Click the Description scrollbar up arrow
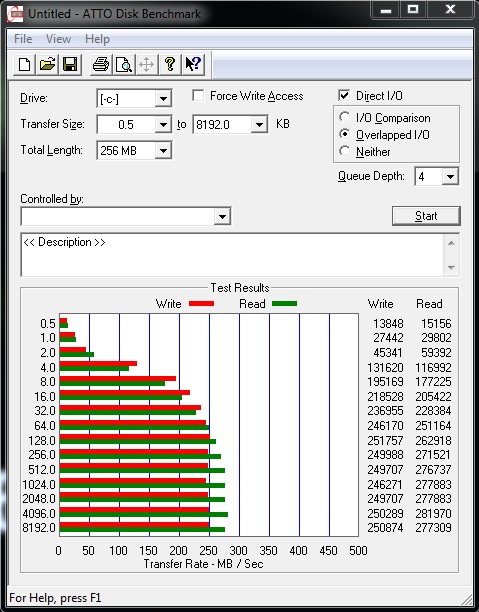This screenshot has height=612, width=479. point(451,244)
